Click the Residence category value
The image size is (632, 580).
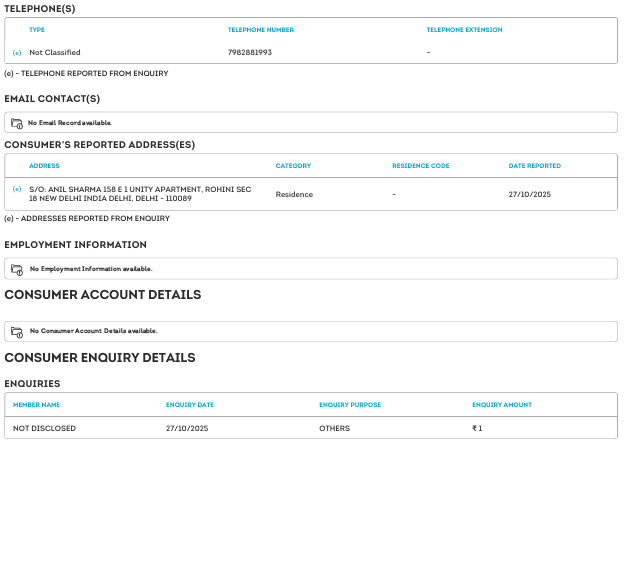pyautogui.click(x=294, y=194)
